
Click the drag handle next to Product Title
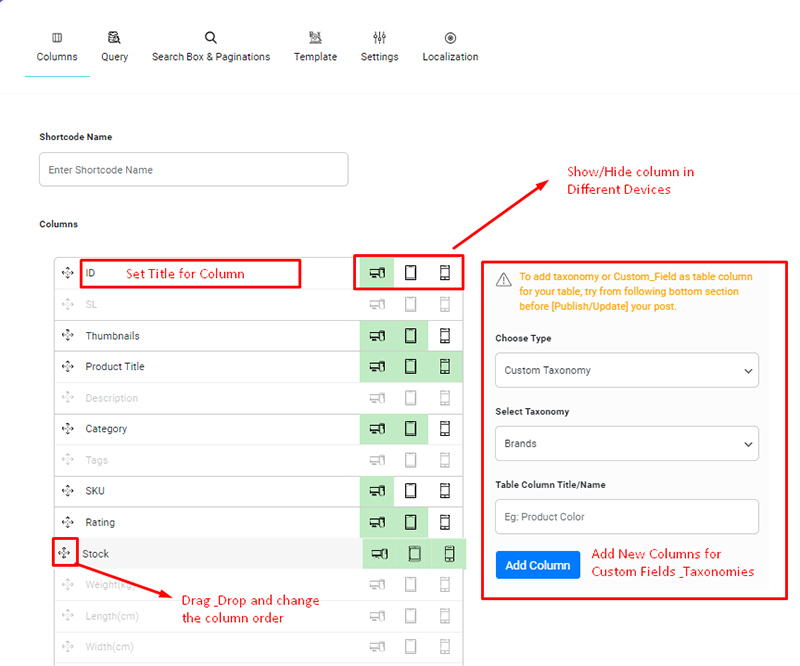(67, 367)
